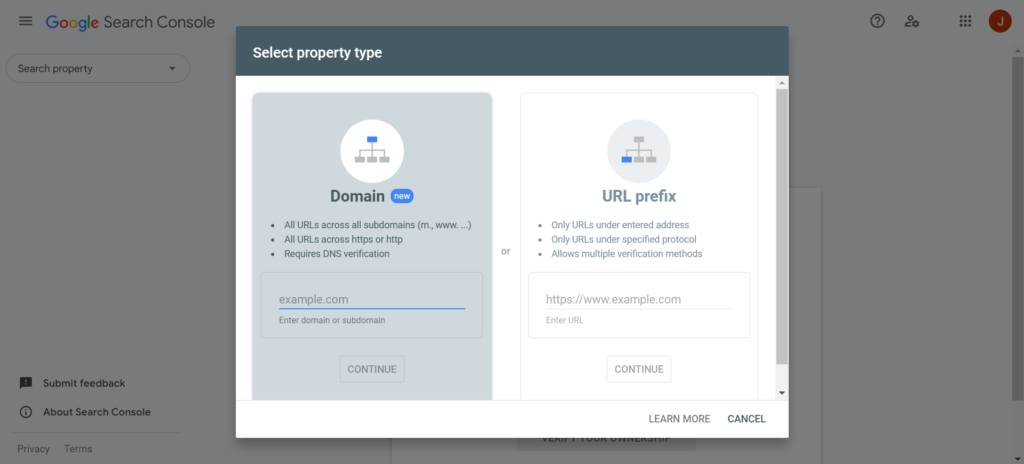Click the About Search Console info icon
Image resolution: width=1024 pixels, height=464 pixels.
tap(25, 412)
